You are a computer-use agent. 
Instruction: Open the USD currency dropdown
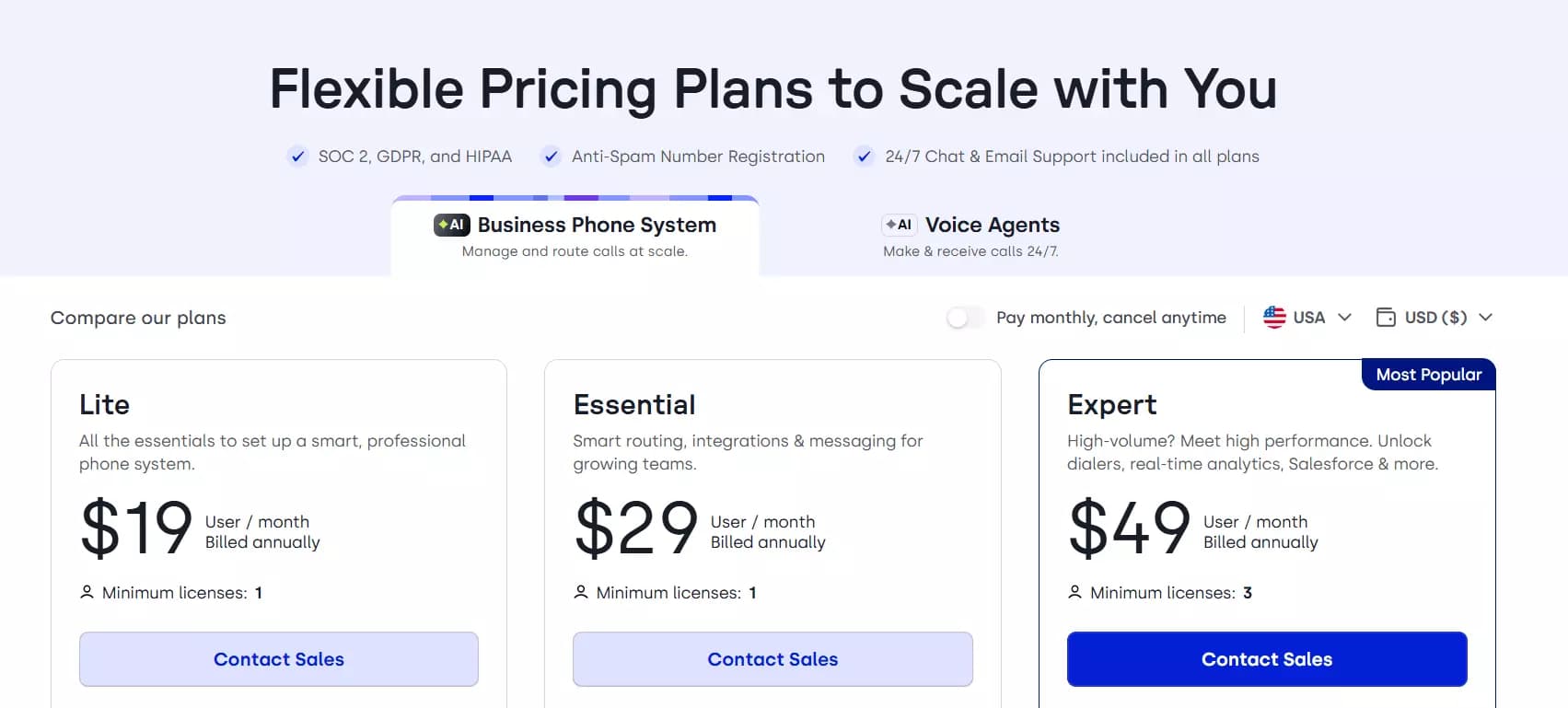coord(1434,317)
